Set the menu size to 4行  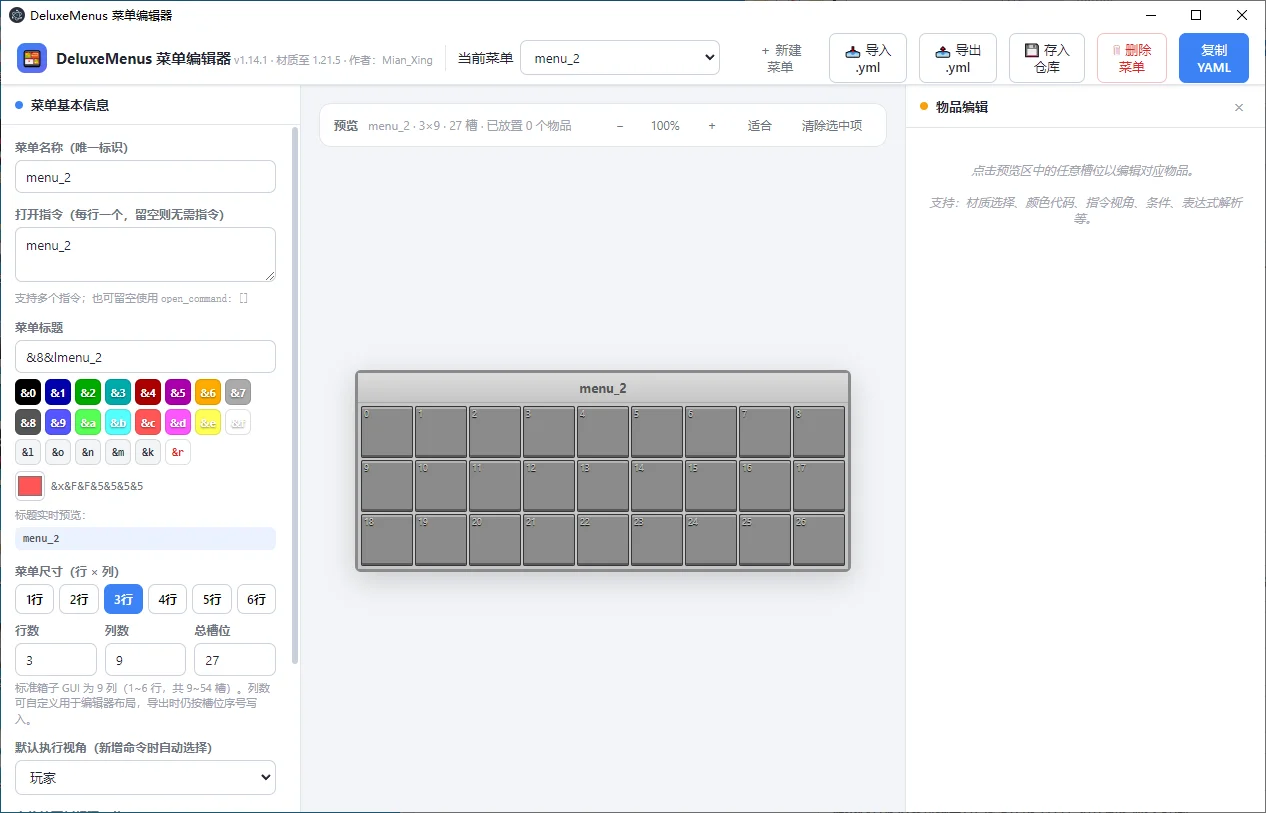[167, 599]
